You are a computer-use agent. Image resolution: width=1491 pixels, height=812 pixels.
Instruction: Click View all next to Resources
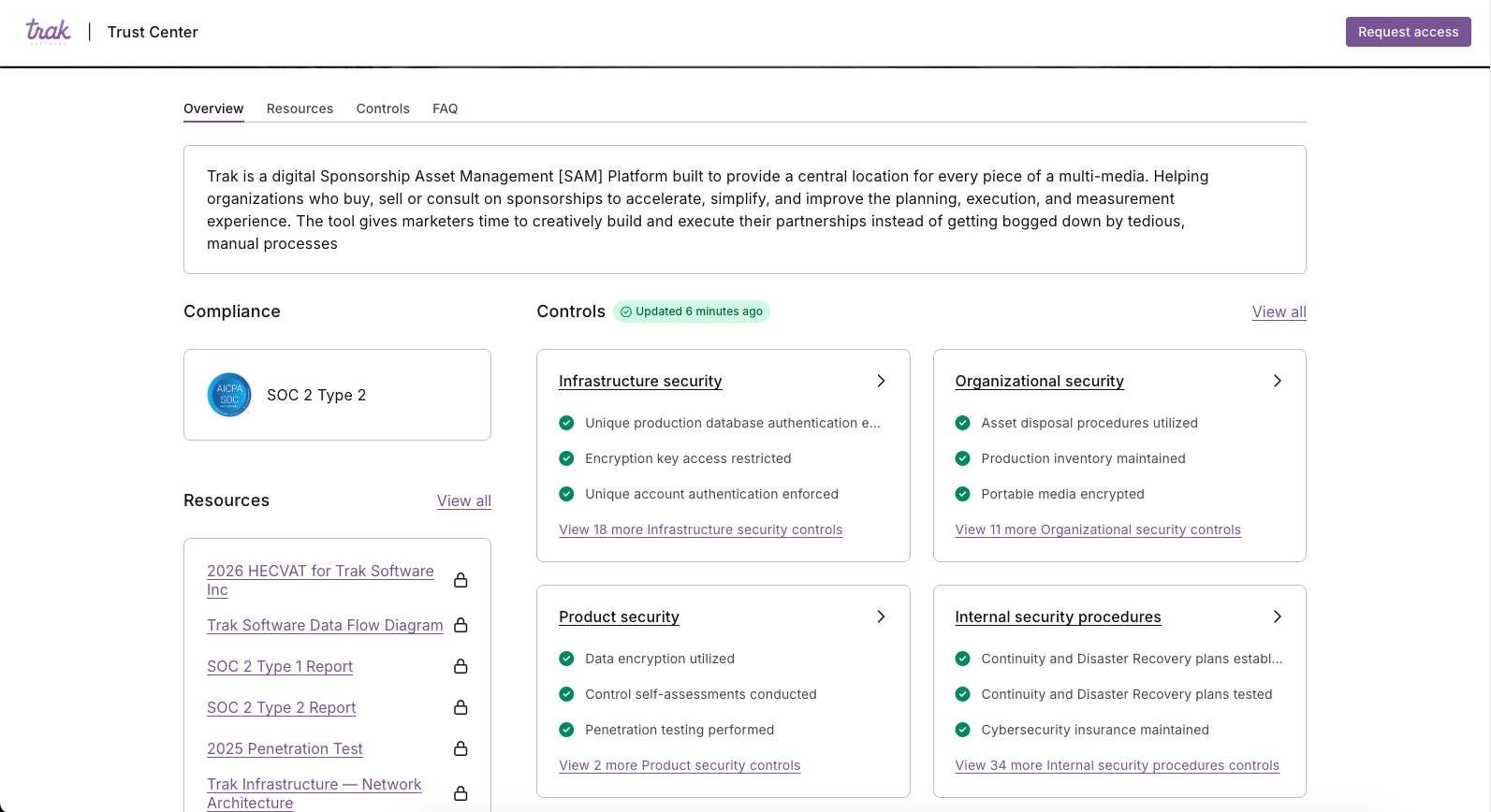coord(464,500)
